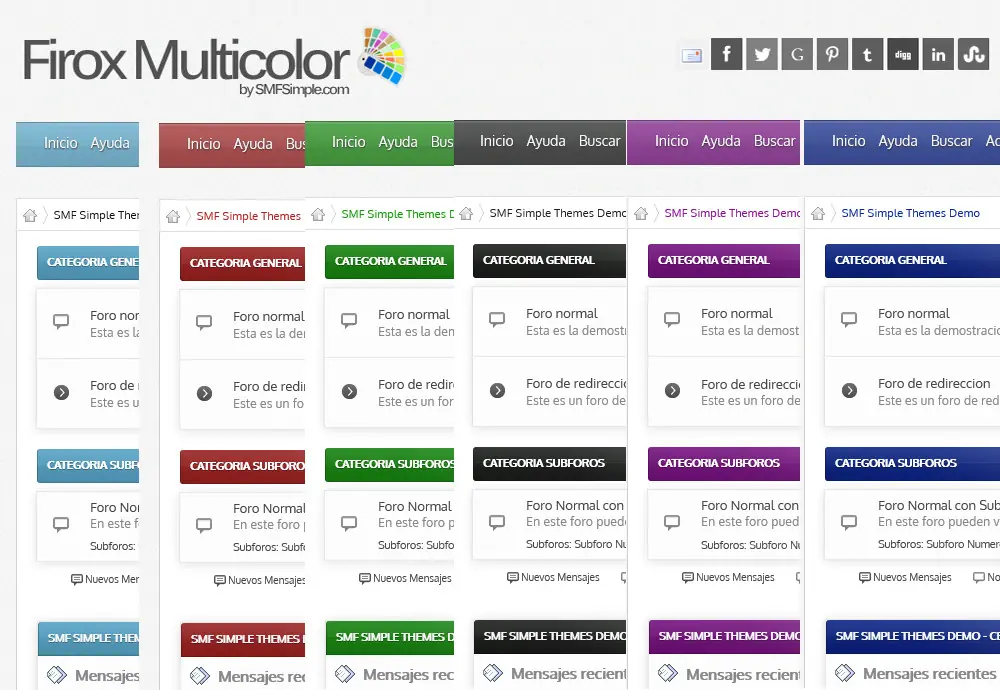Open red SMF Simple Themes breadcrumb link
1000x690 pixels.
[x=248, y=217]
